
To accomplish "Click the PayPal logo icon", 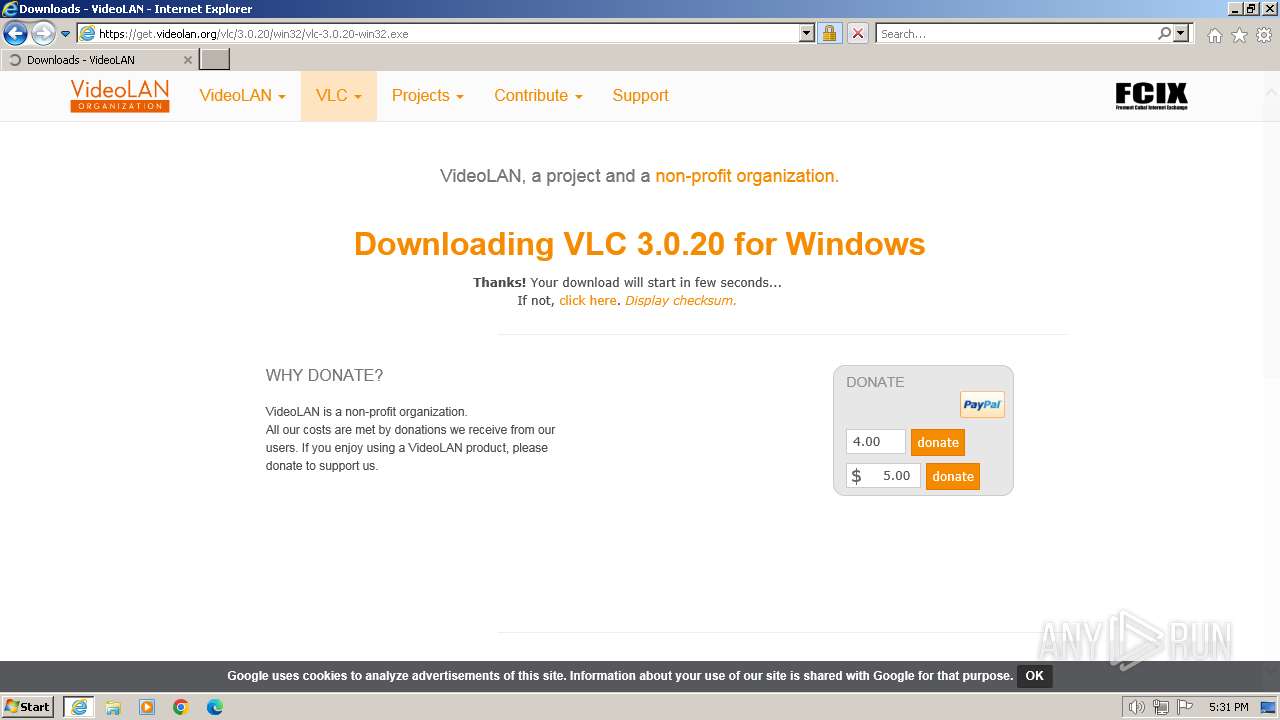I will [x=982, y=404].
